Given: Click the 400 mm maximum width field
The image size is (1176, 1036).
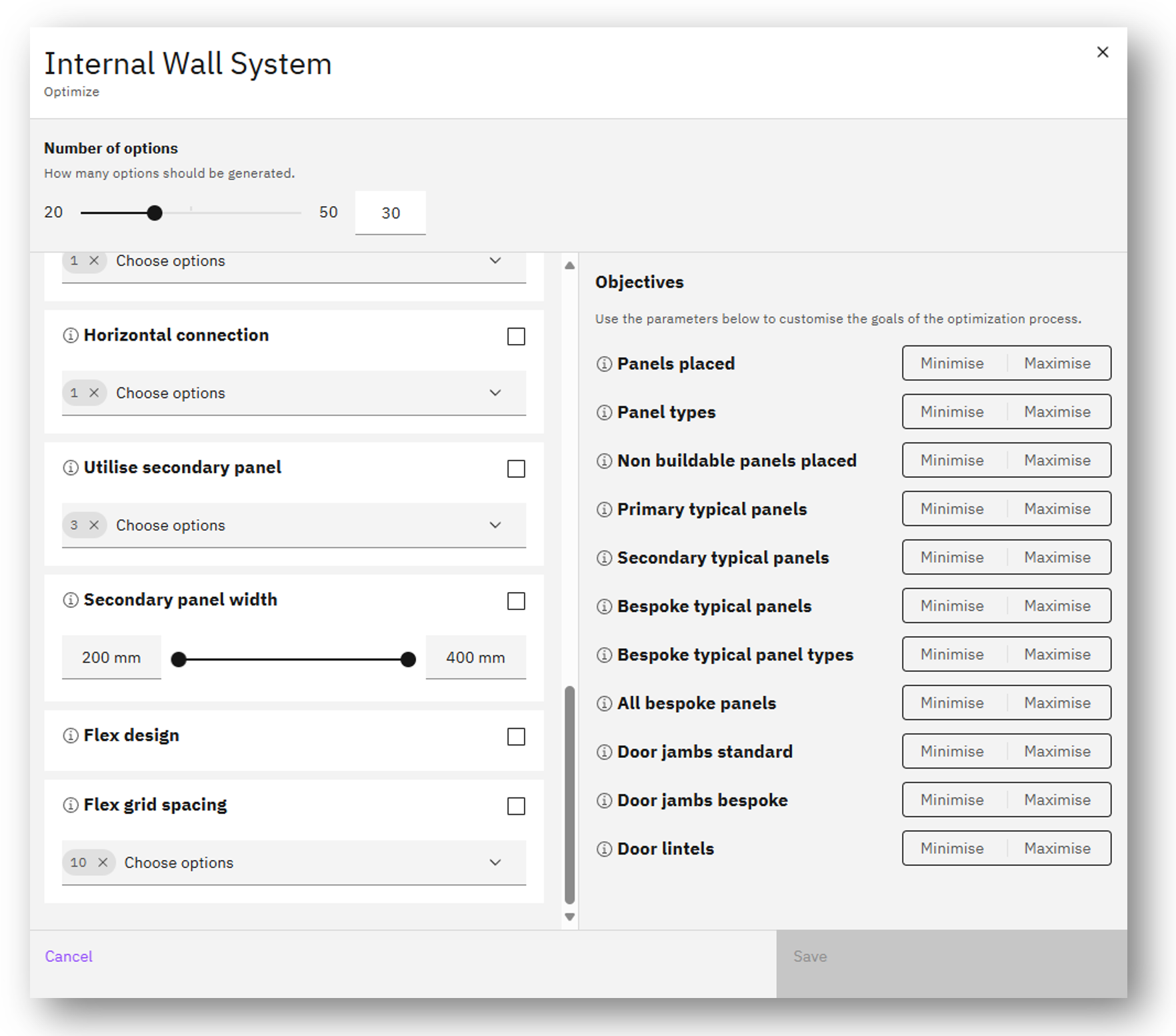Looking at the screenshot, I should 476,657.
